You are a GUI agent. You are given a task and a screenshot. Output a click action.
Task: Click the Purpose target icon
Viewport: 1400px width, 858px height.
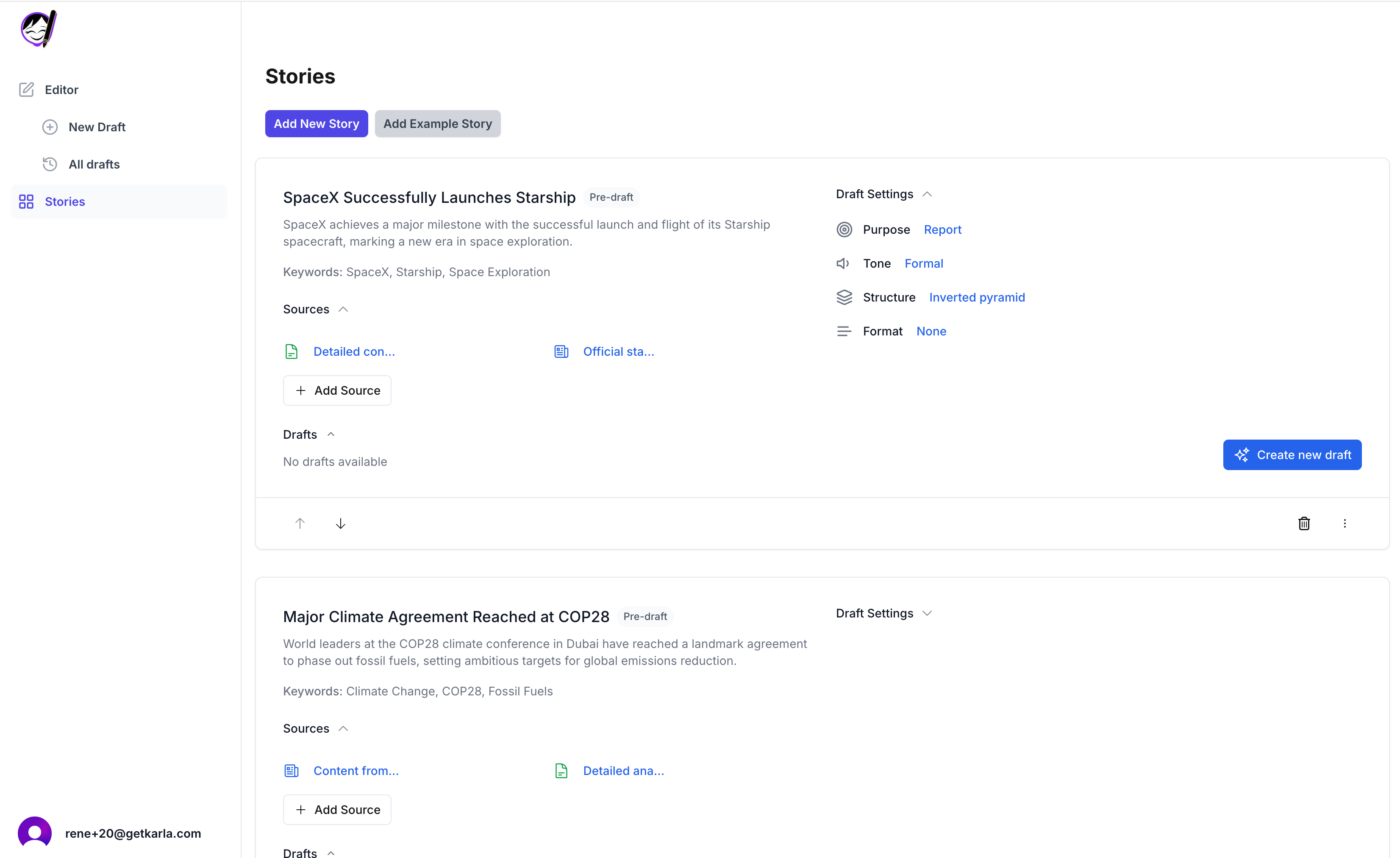tap(844, 230)
